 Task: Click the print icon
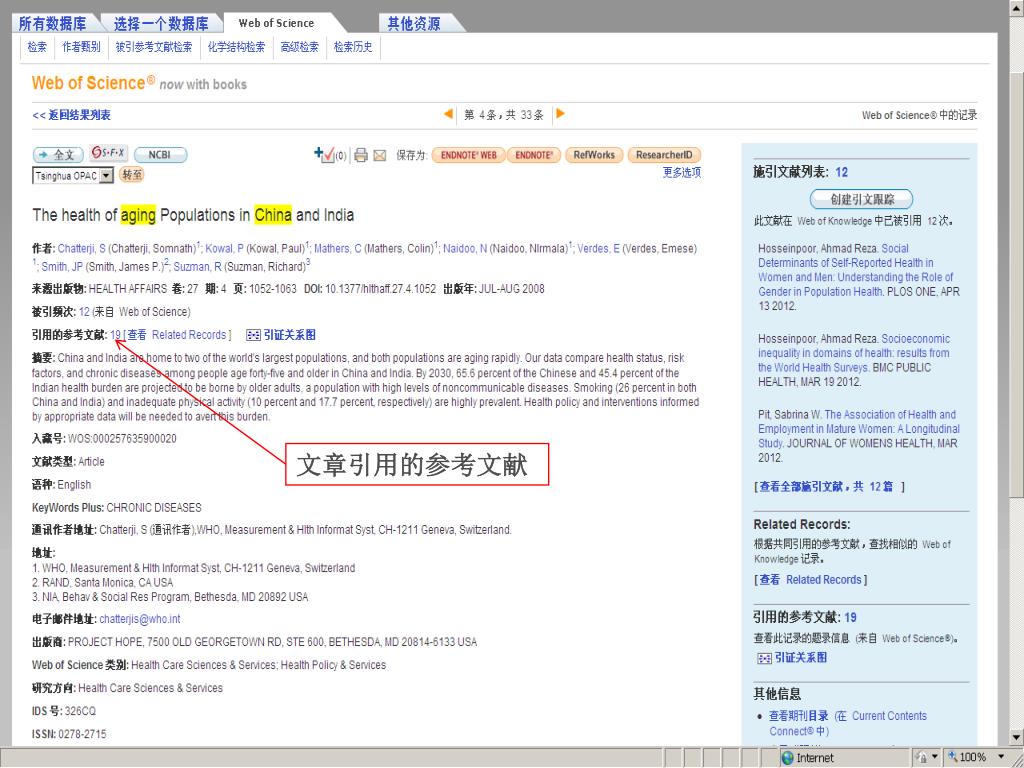(x=360, y=155)
